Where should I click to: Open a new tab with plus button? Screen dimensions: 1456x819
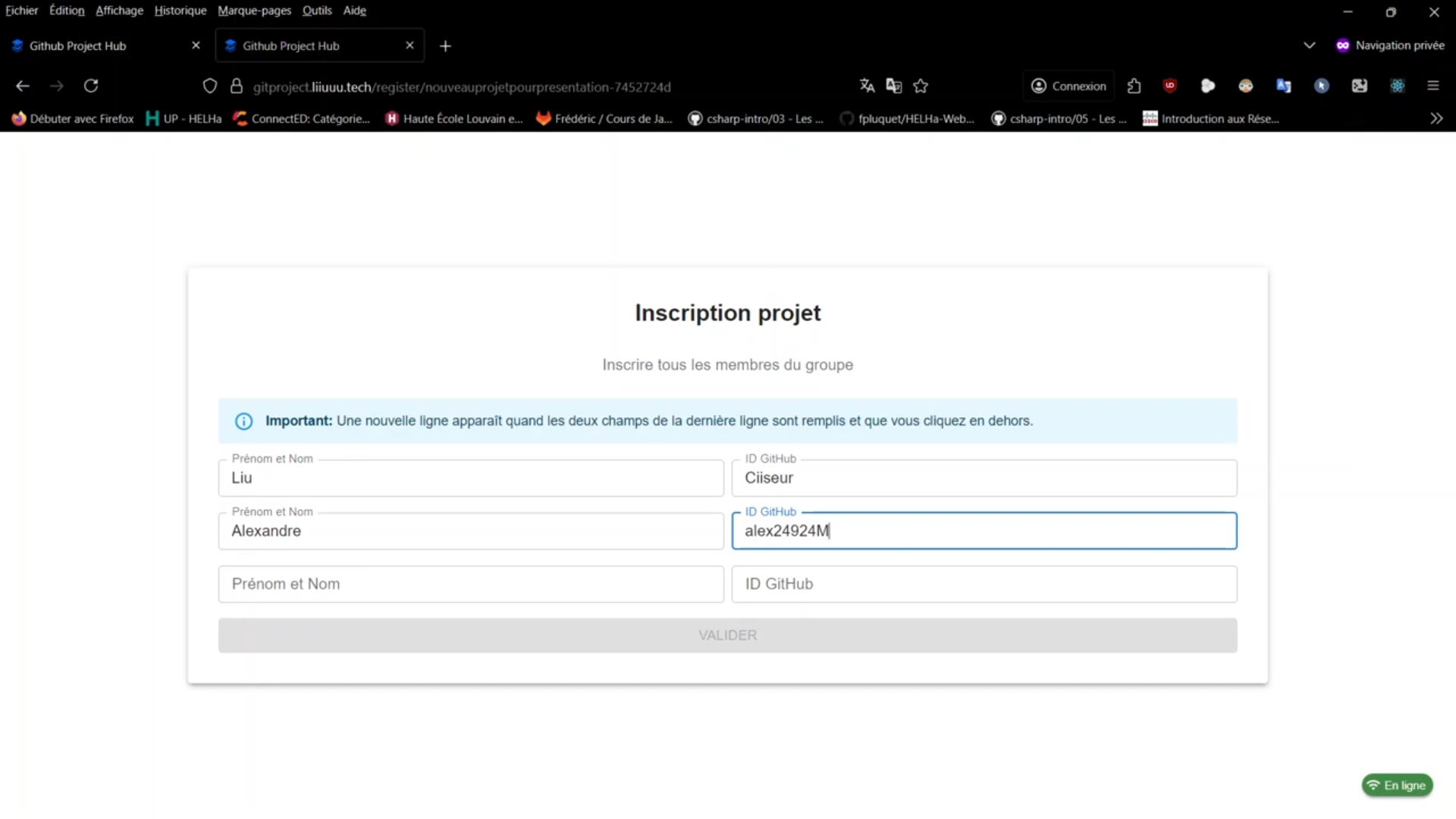click(445, 46)
